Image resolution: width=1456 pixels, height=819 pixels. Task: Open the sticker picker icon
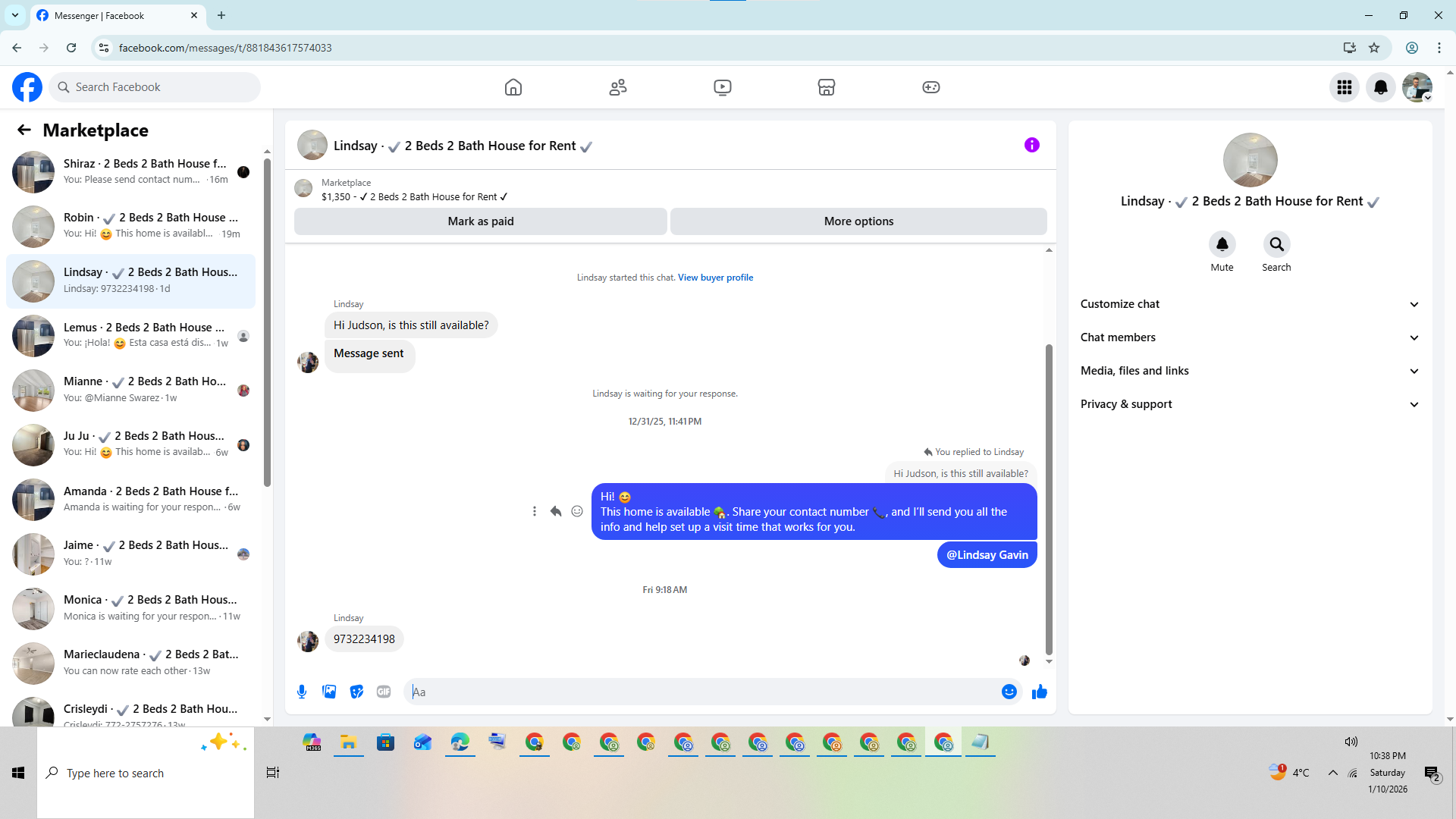[356, 692]
